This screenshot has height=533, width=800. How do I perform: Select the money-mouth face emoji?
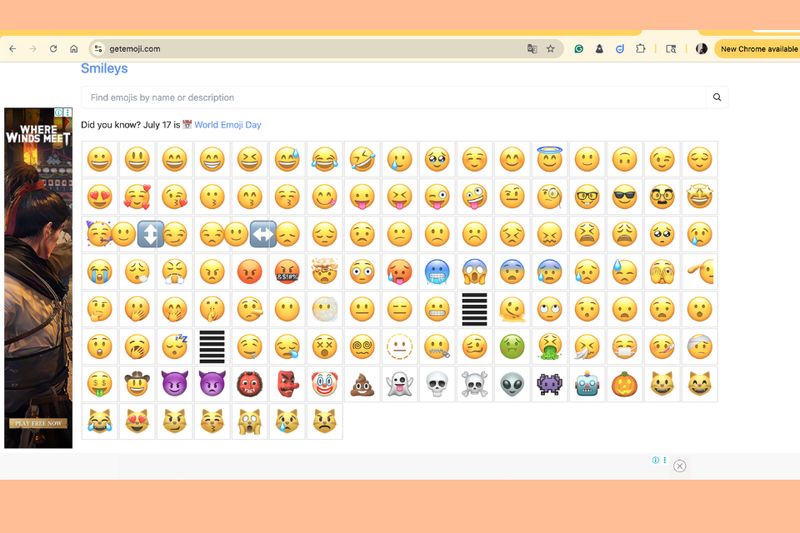pyautogui.click(x=99, y=384)
